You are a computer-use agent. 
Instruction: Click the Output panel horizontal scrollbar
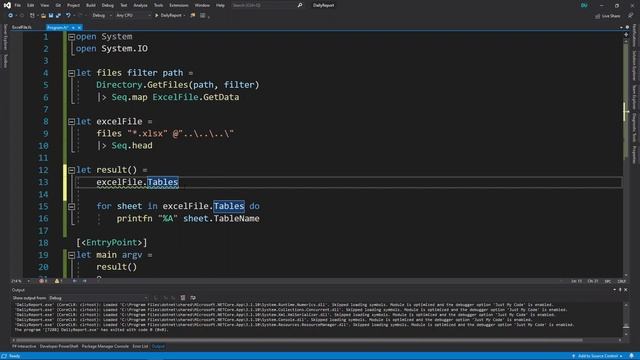pyautogui.click(x=300, y=340)
